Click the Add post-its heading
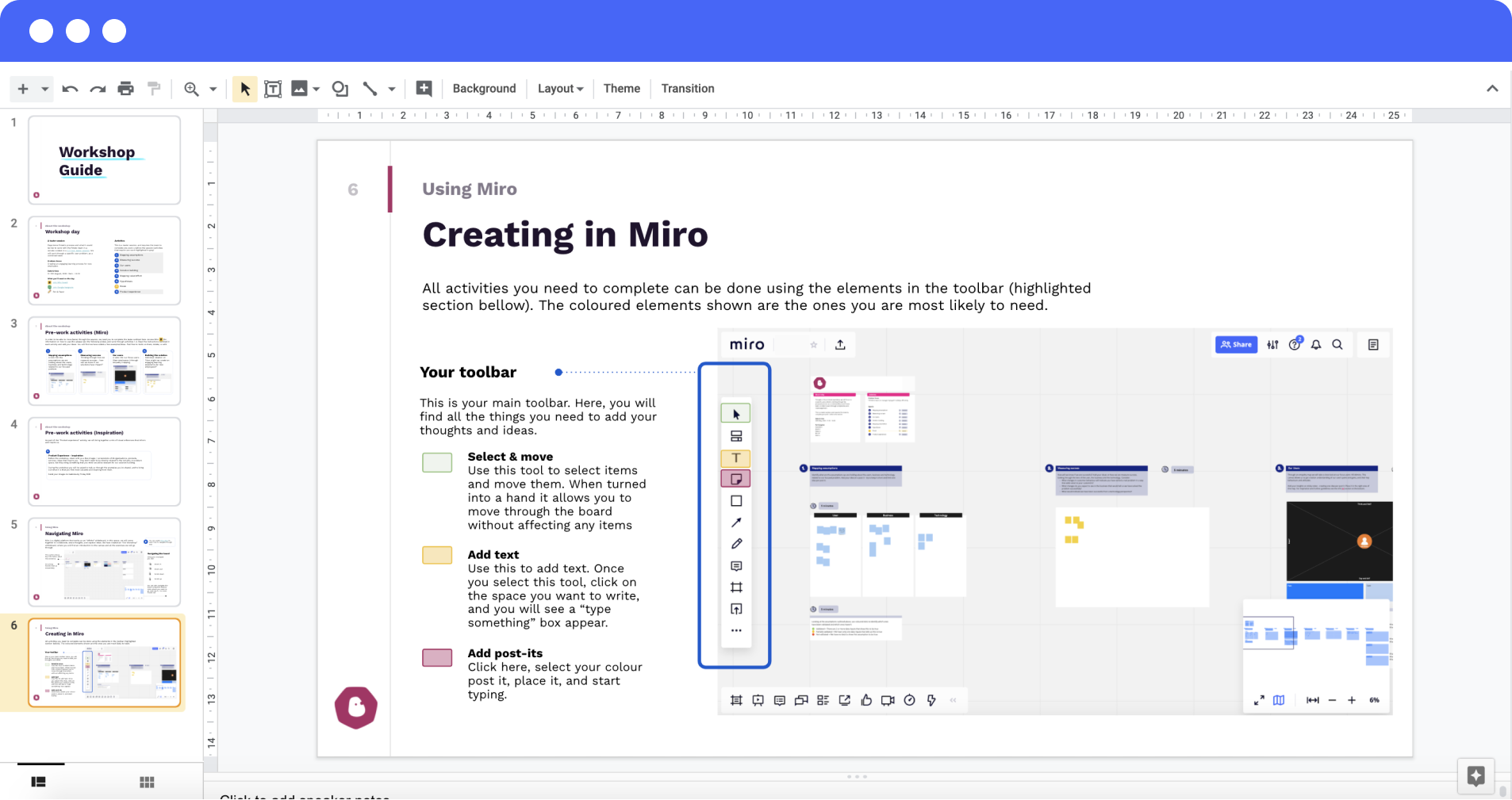The width and height of the screenshot is (1512, 800). click(x=505, y=653)
